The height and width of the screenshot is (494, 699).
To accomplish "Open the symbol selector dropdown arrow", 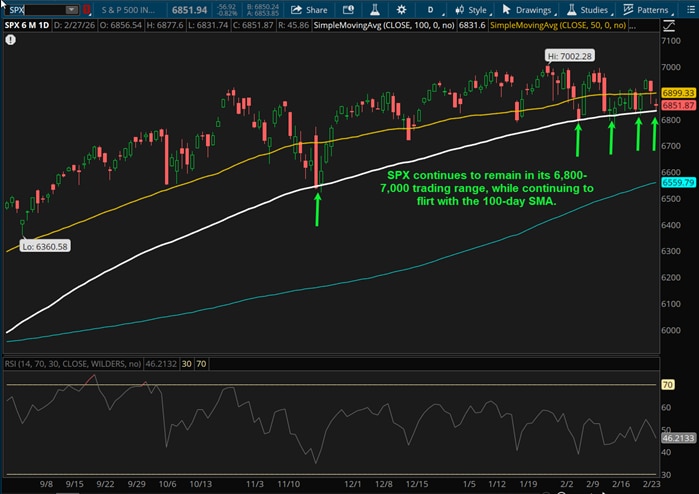I will 71,10.
